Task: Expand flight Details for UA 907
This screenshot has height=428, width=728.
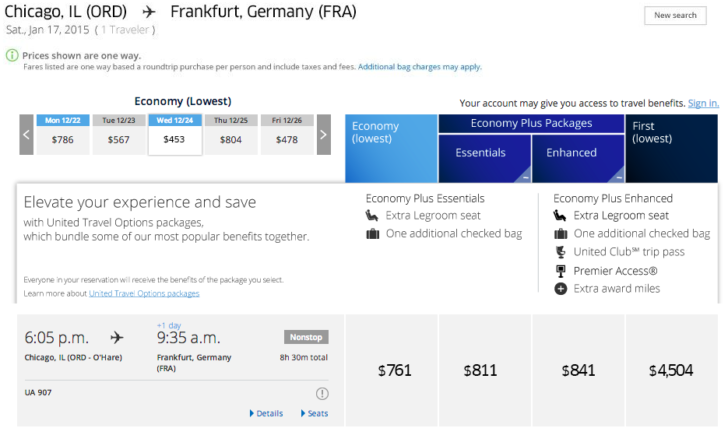Action: point(266,414)
